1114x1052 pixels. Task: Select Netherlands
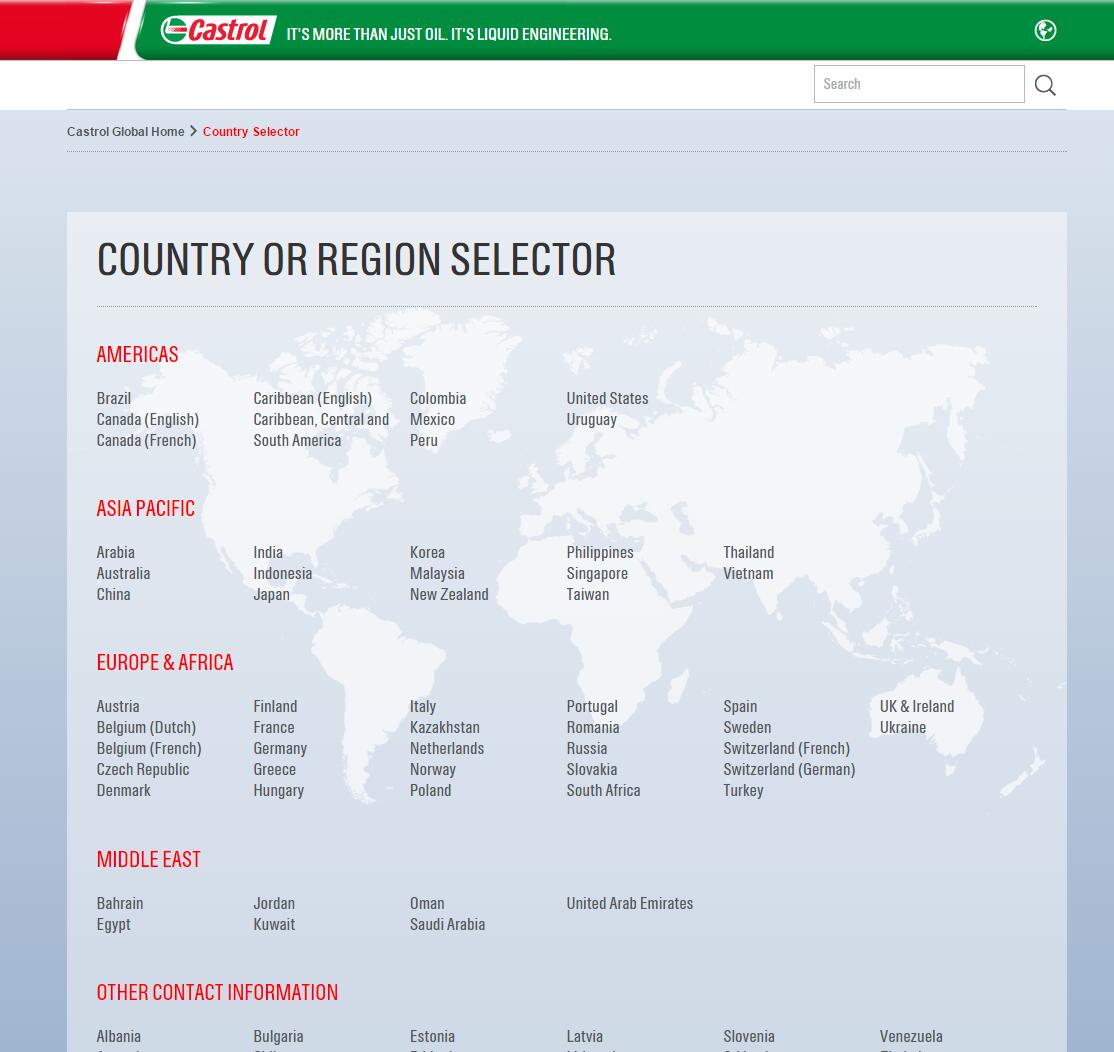447,749
